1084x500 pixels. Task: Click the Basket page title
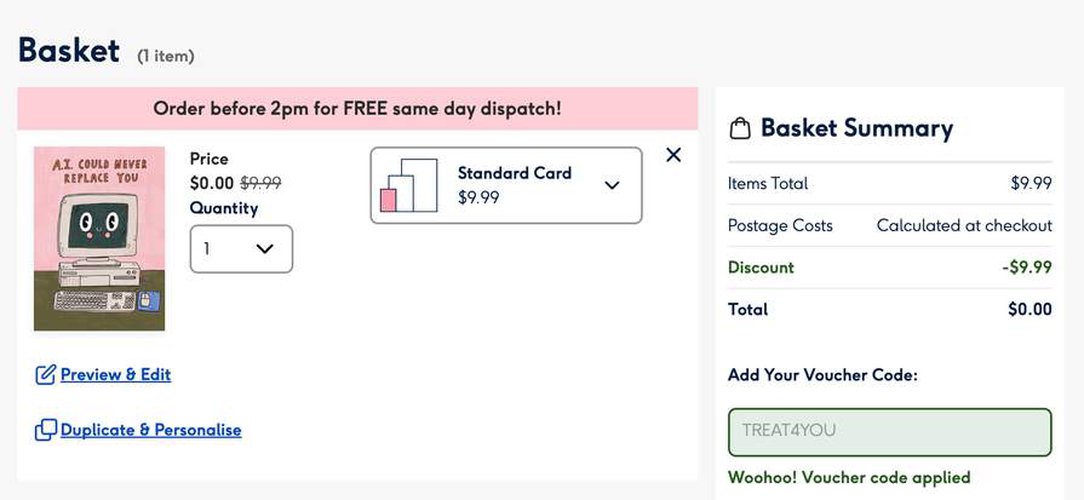[69, 50]
